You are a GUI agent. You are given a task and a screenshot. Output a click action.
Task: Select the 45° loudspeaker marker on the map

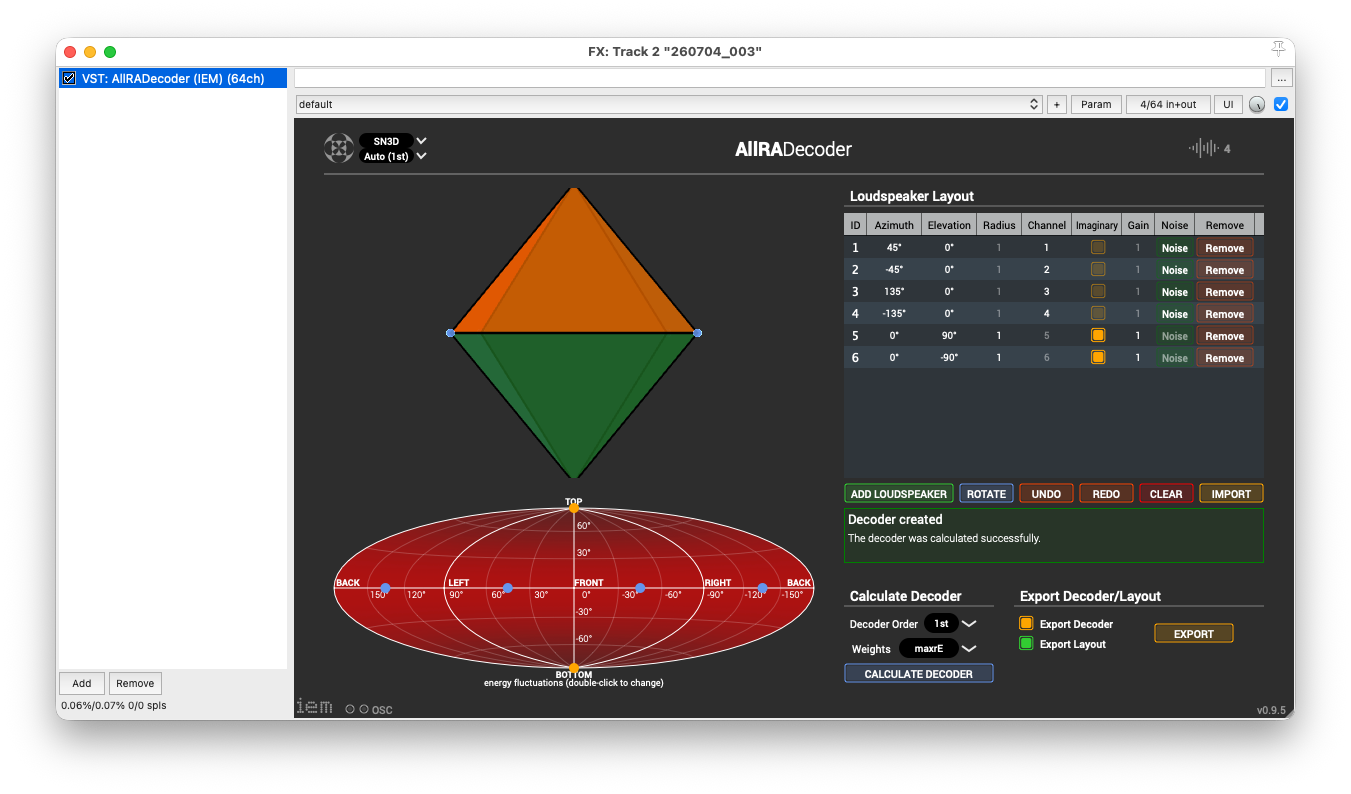coord(508,588)
